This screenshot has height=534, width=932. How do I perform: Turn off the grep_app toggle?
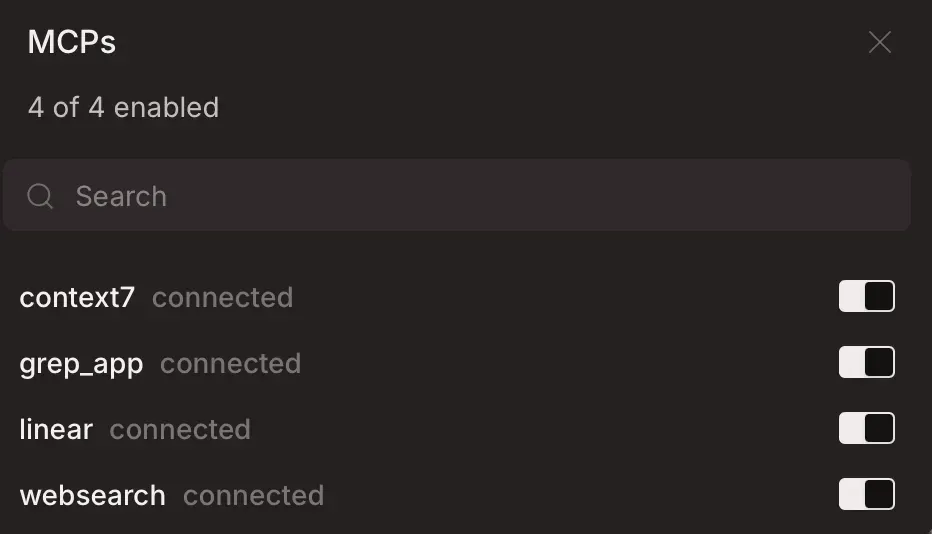[x=866, y=362]
